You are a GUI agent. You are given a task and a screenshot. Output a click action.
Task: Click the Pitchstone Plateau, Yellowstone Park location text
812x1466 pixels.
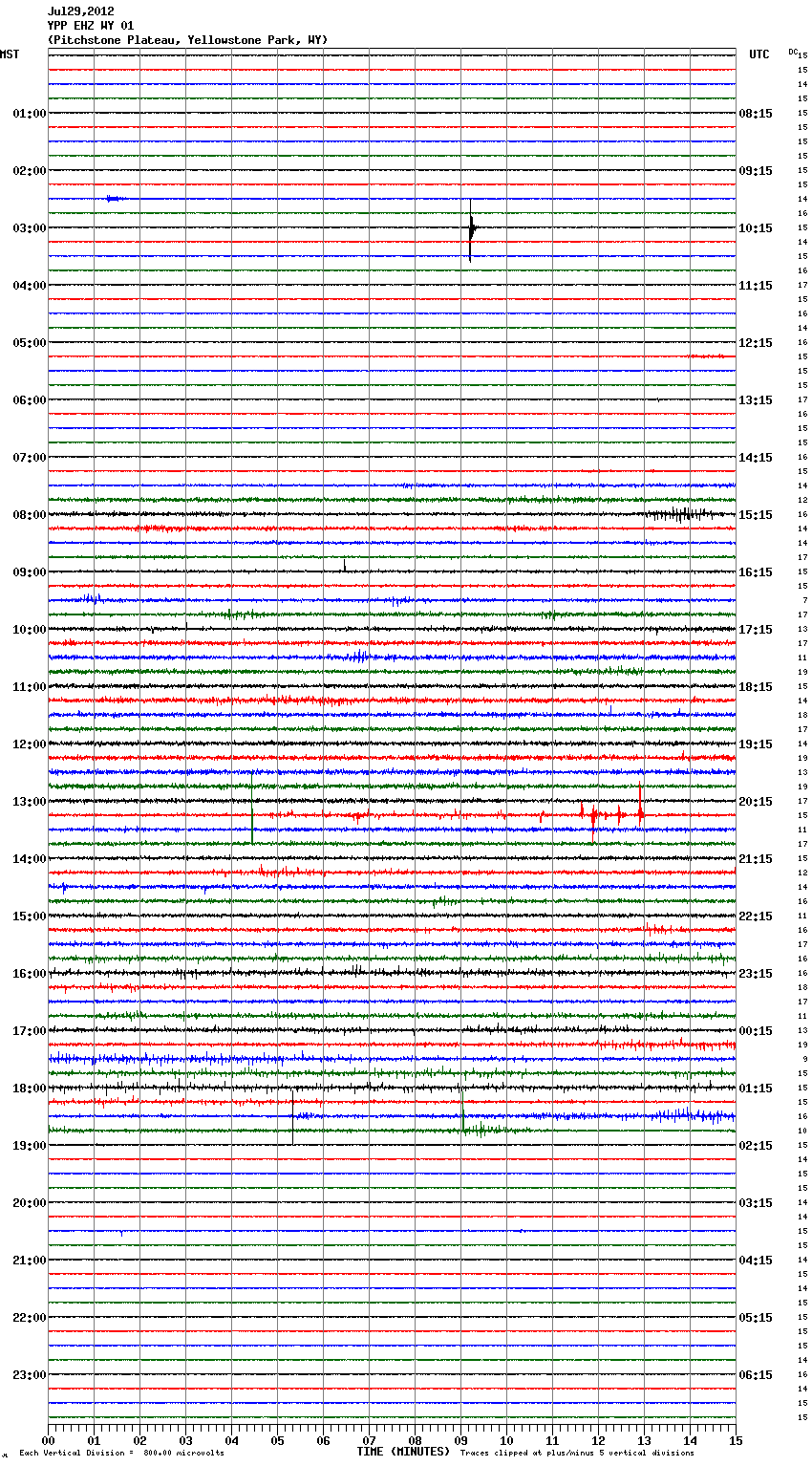[x=187, y=40]
